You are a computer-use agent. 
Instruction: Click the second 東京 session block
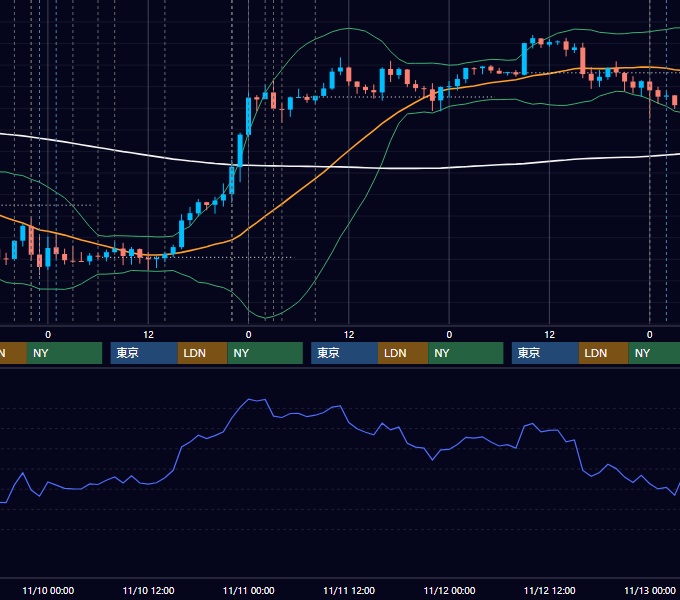[x=344, y=353]
